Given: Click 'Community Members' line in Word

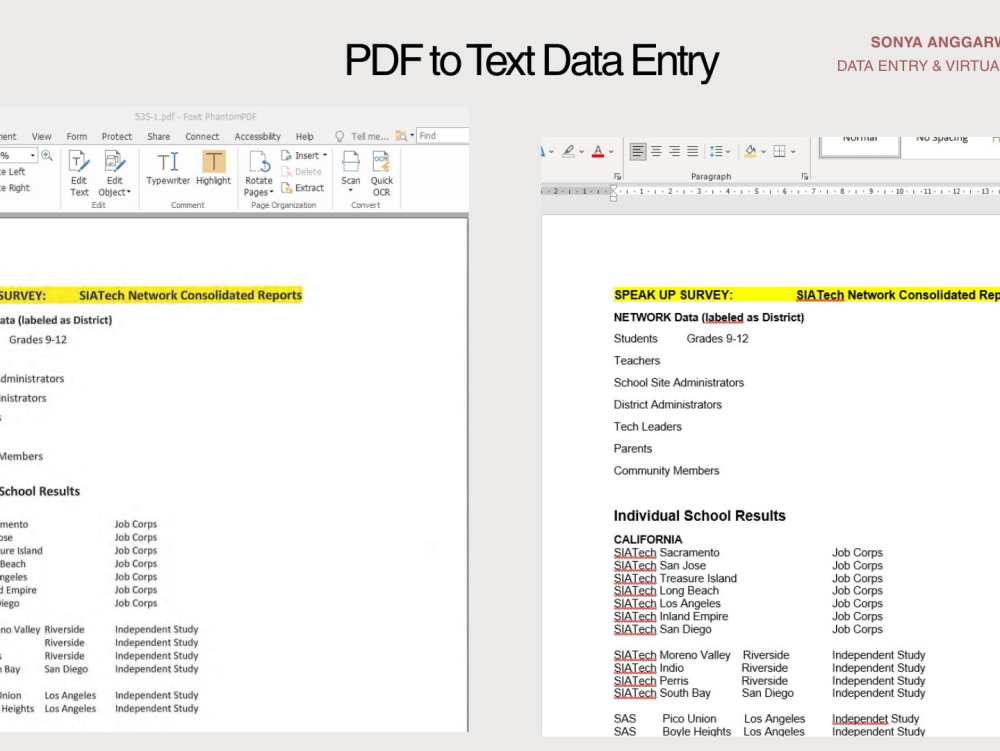Looking at the screenshot, I should pos(666,470).
